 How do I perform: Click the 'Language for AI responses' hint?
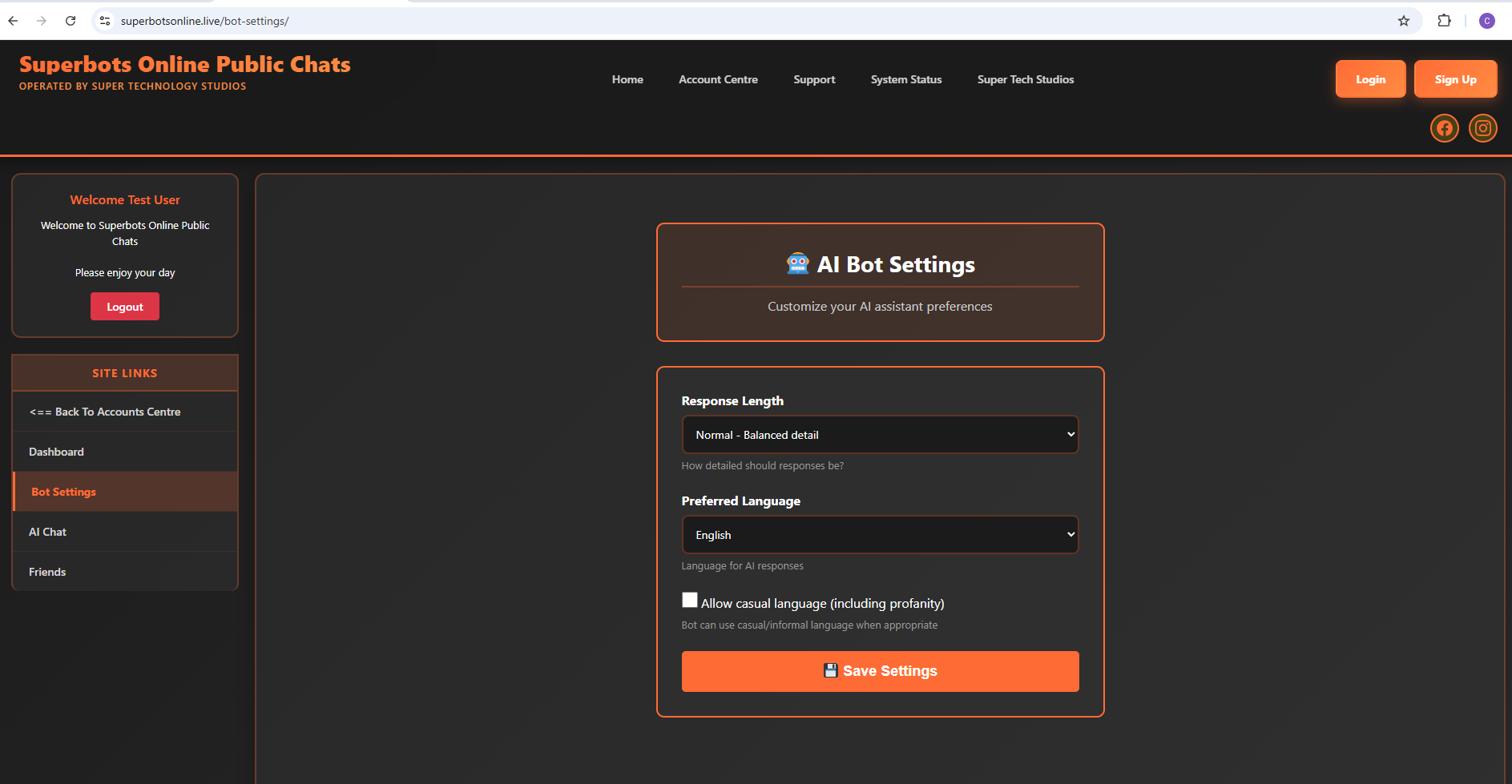click(x=742, y=566)
